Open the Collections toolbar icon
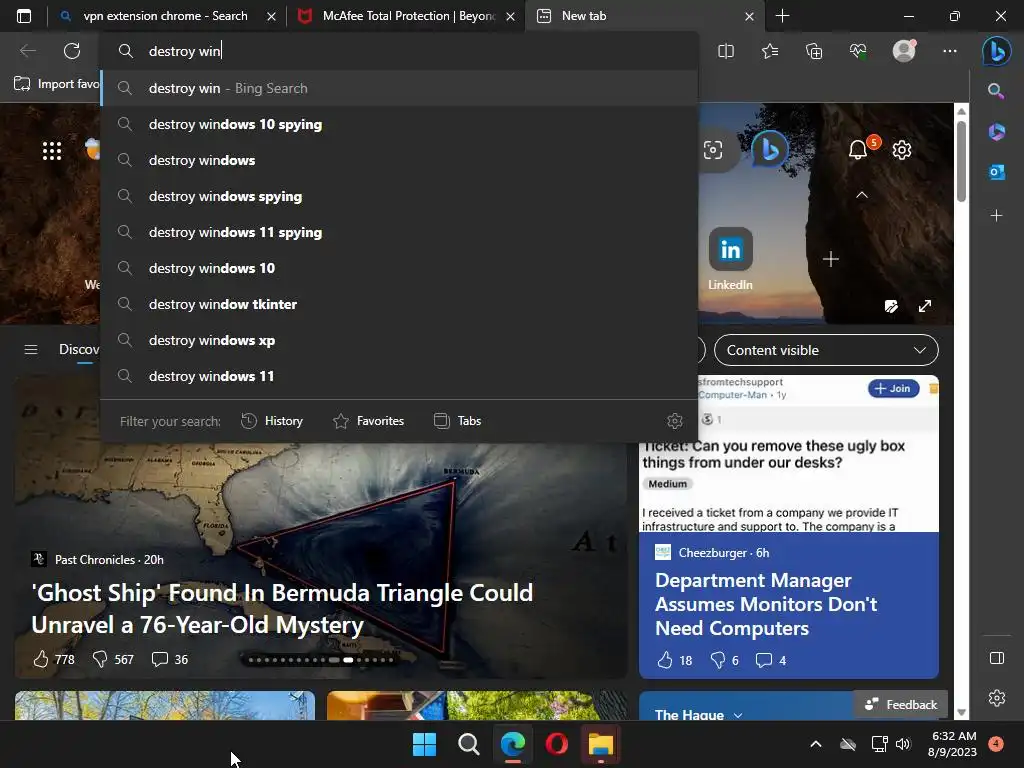Image resolution: width=1024 pixels, height=768 pixels. [814, 51]
